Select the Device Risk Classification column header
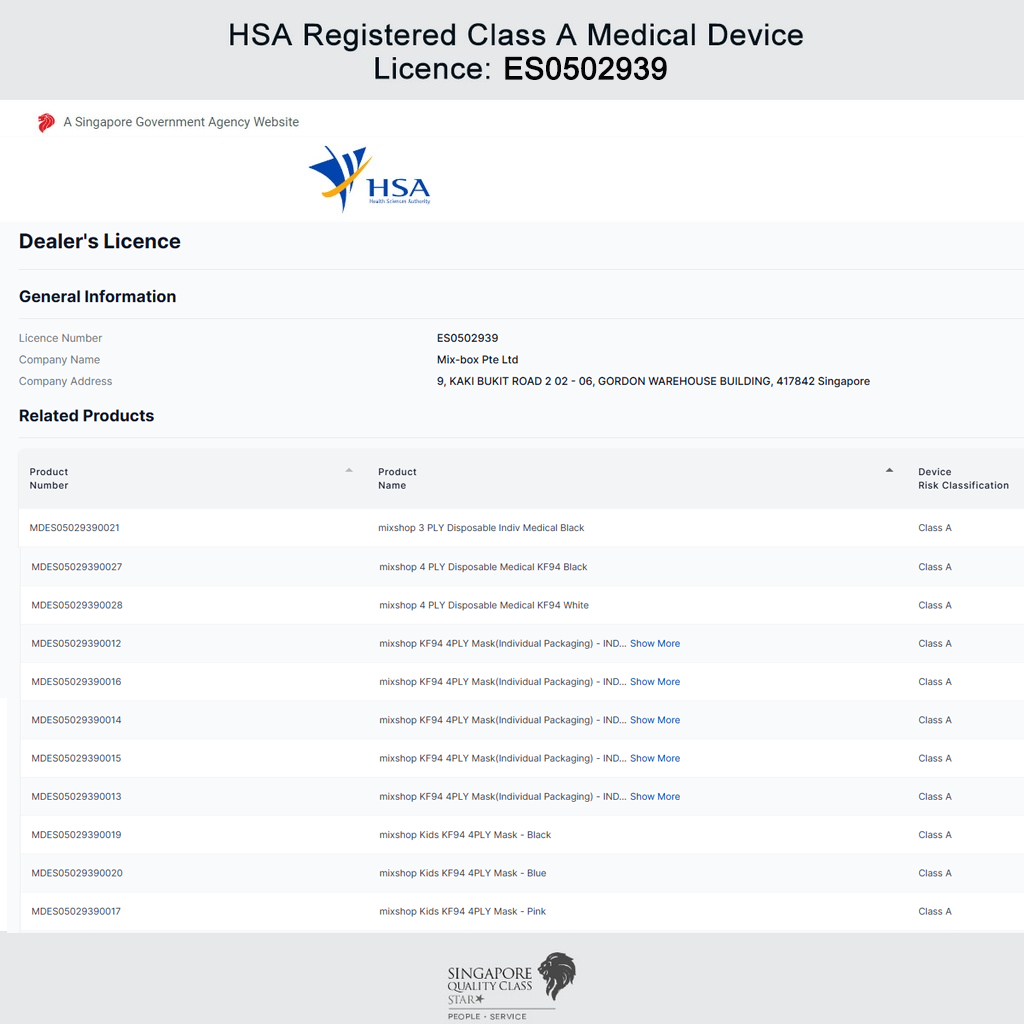Viewport: 1024px width, 1024px height. tap(962, 478)
